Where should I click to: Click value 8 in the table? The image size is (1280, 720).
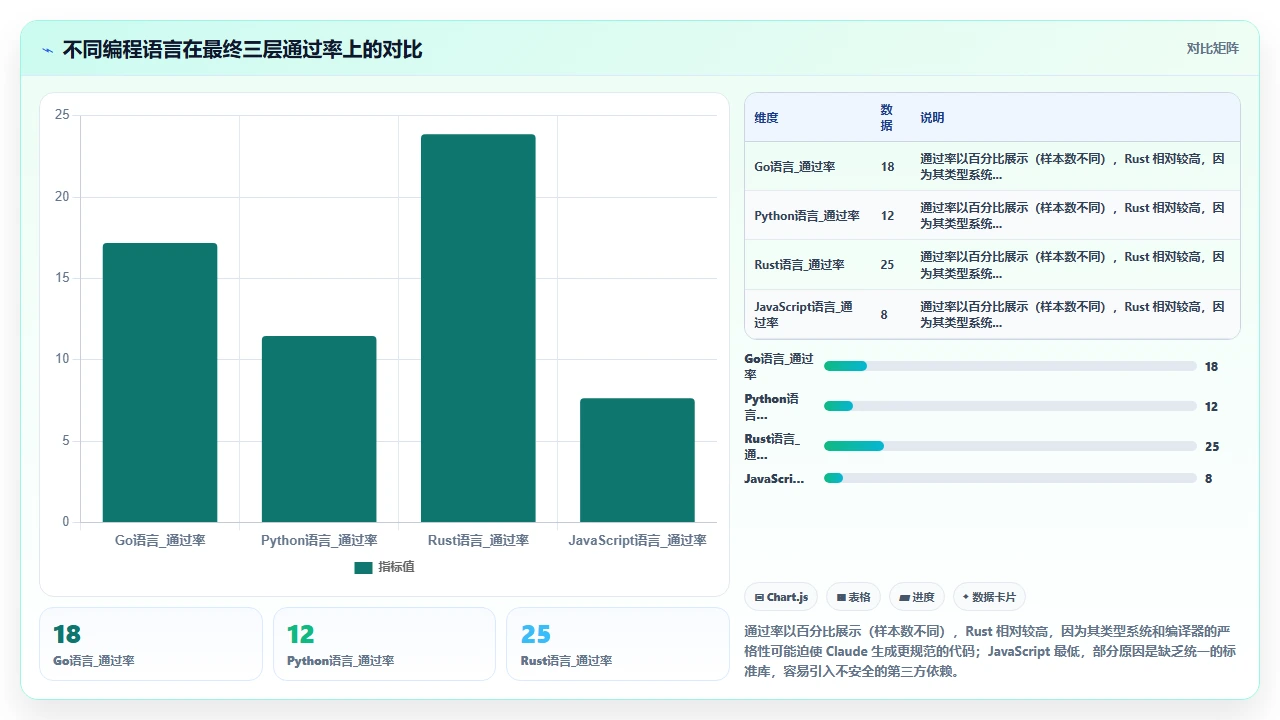click(884, 315)
